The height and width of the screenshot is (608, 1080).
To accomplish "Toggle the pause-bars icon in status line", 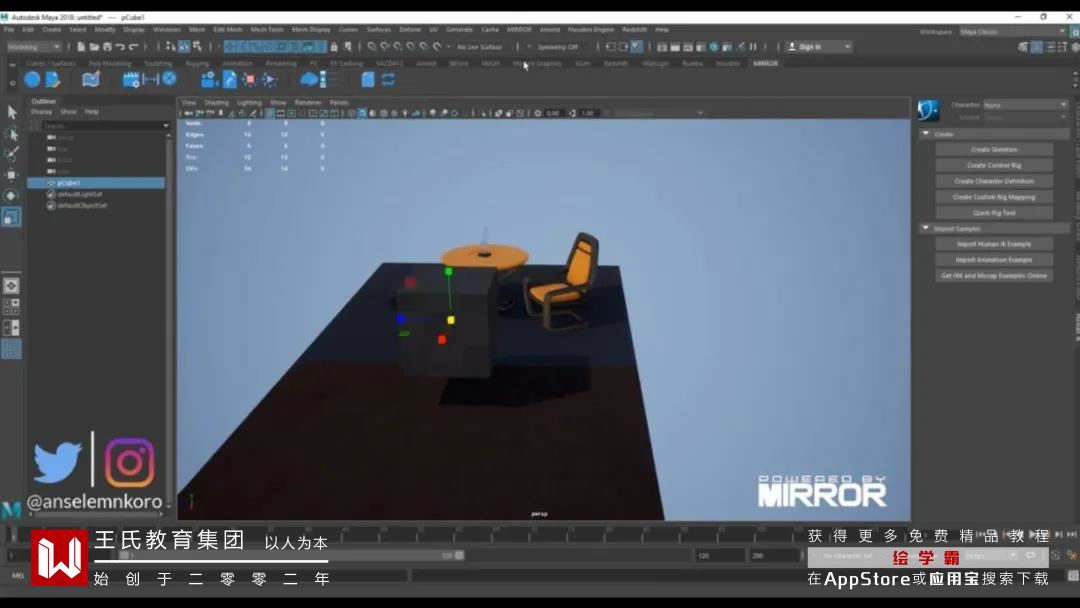I will tap(753, 47).
